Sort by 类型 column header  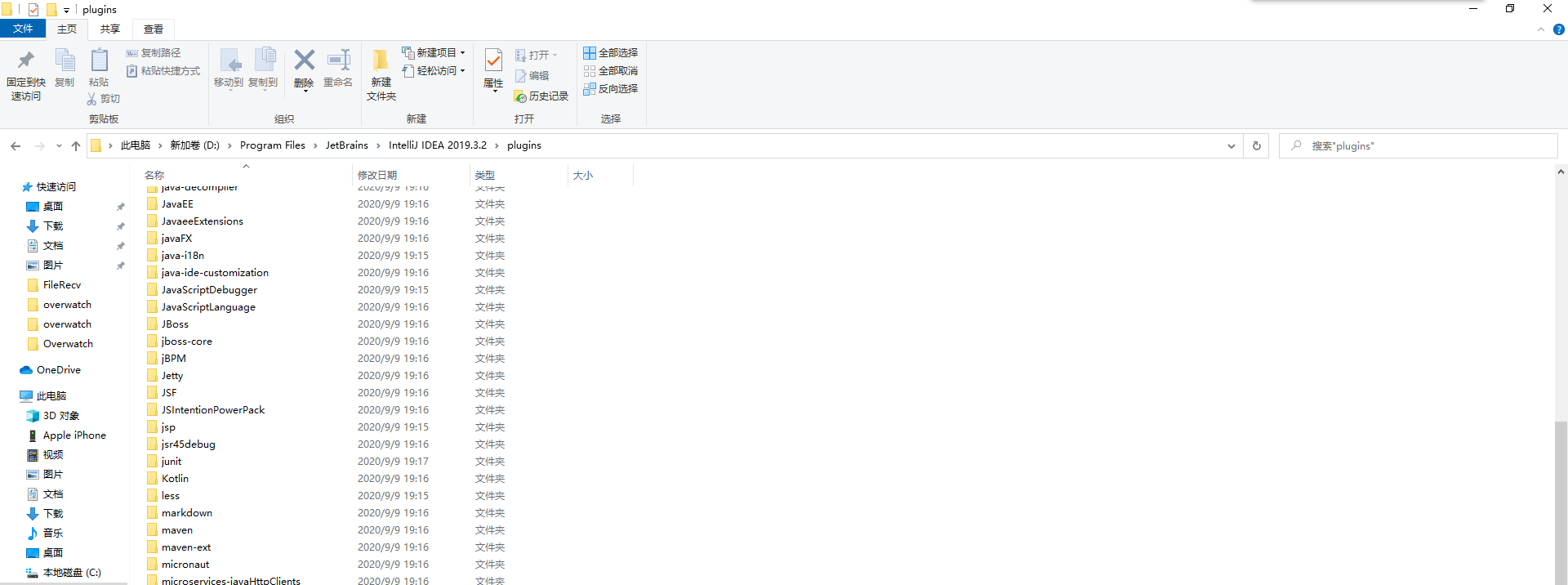pyautogui.click(x=519, y=175)
